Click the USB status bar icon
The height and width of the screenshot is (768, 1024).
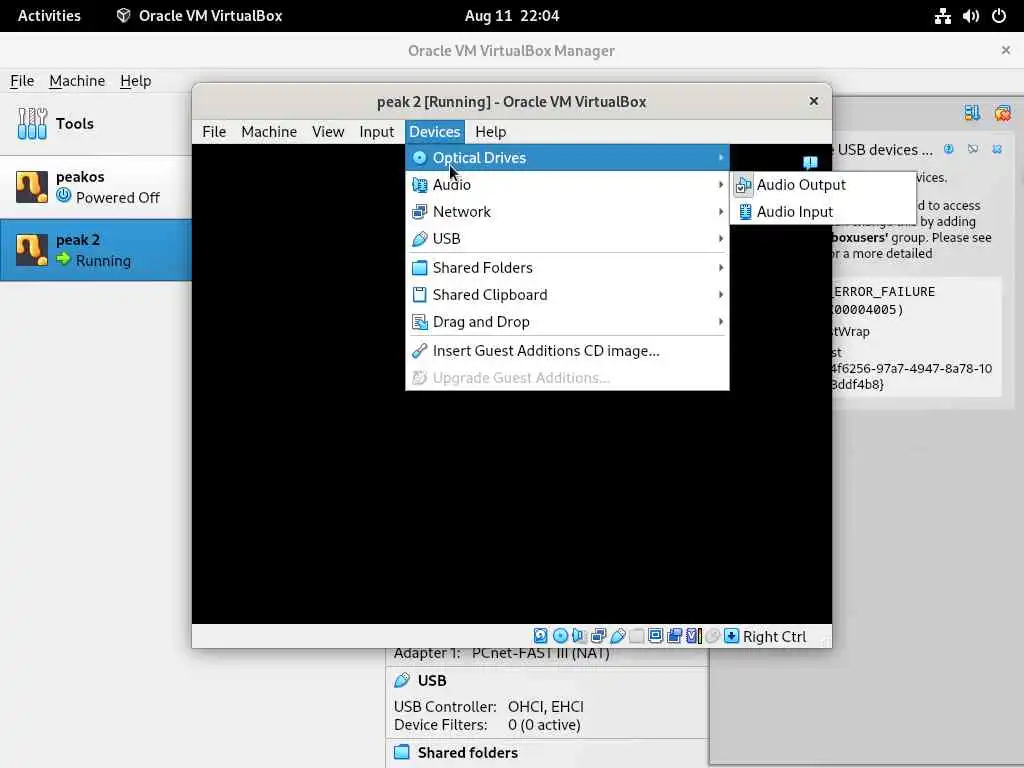tap(618, 636)
